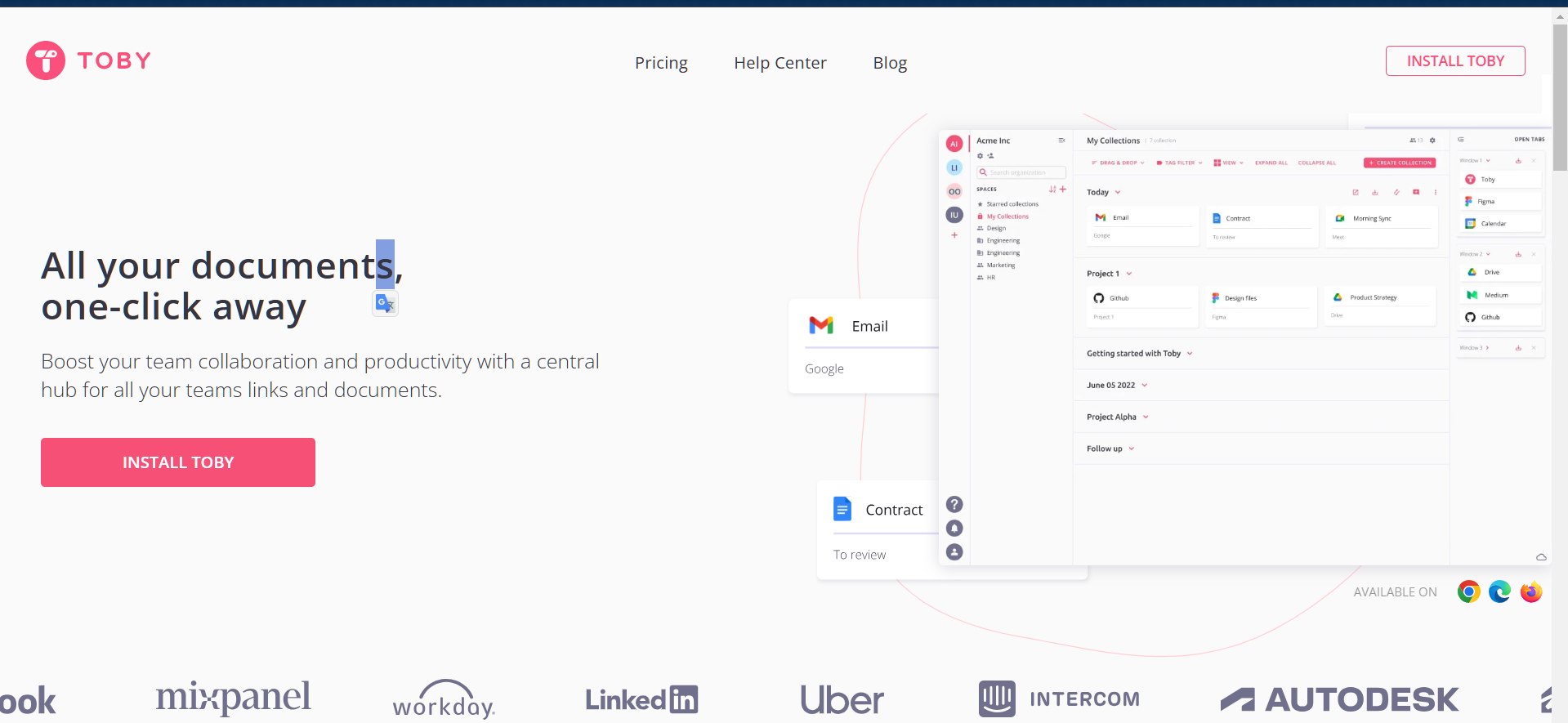Click the open-in-new icon on Today row
This screenshot has width=1568, height=723.
tap(1356, 192)
